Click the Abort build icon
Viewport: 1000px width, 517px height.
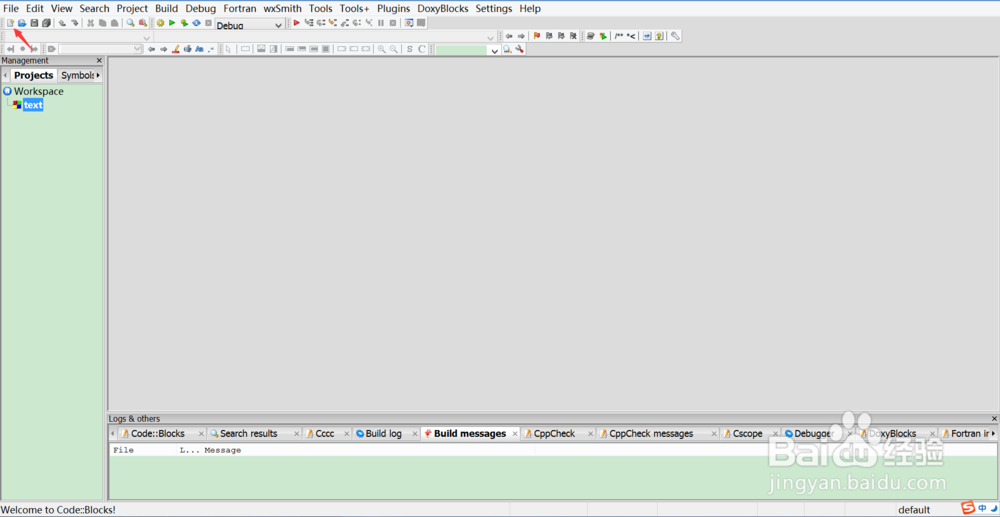point(208,23)
